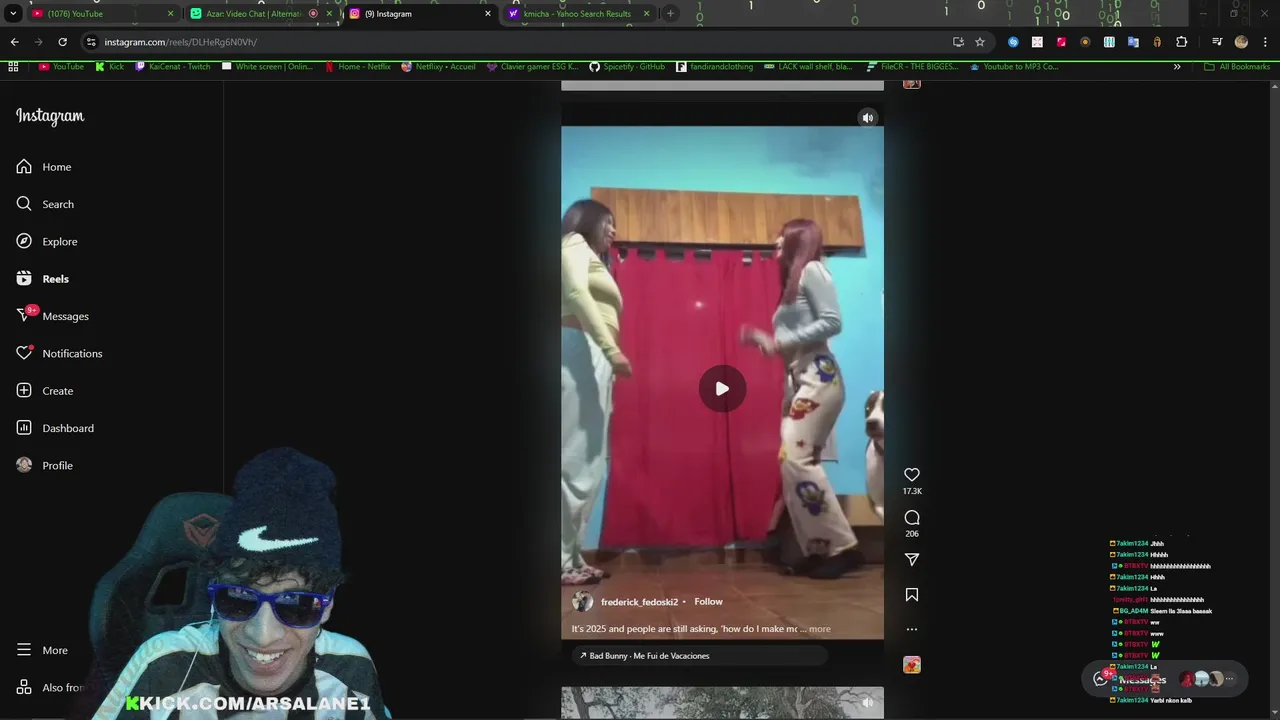
Task: Click the frederick_fedoski2 avatar
Action: pos(582,602)
